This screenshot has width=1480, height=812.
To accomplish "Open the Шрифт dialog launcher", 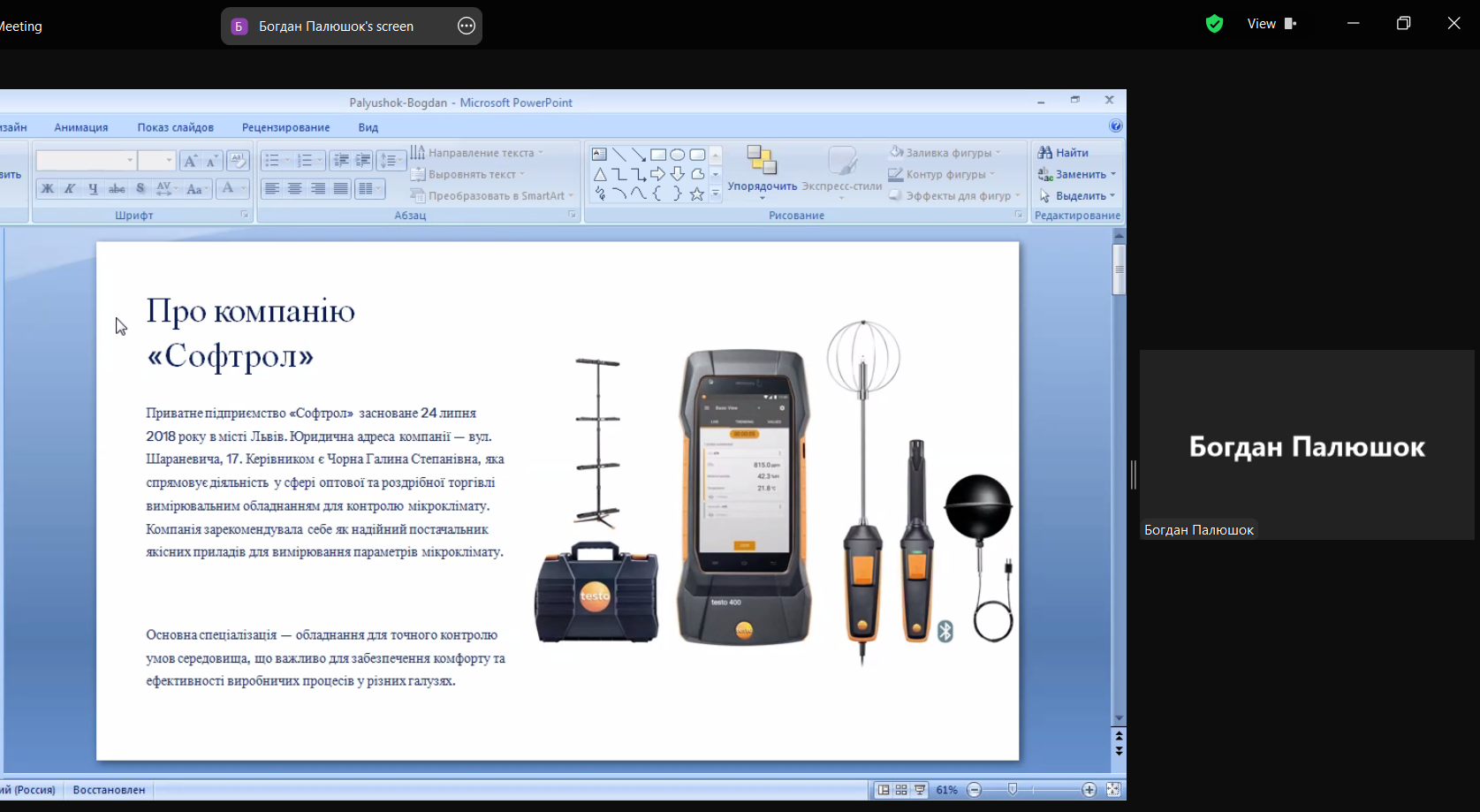I will [245, 215].
